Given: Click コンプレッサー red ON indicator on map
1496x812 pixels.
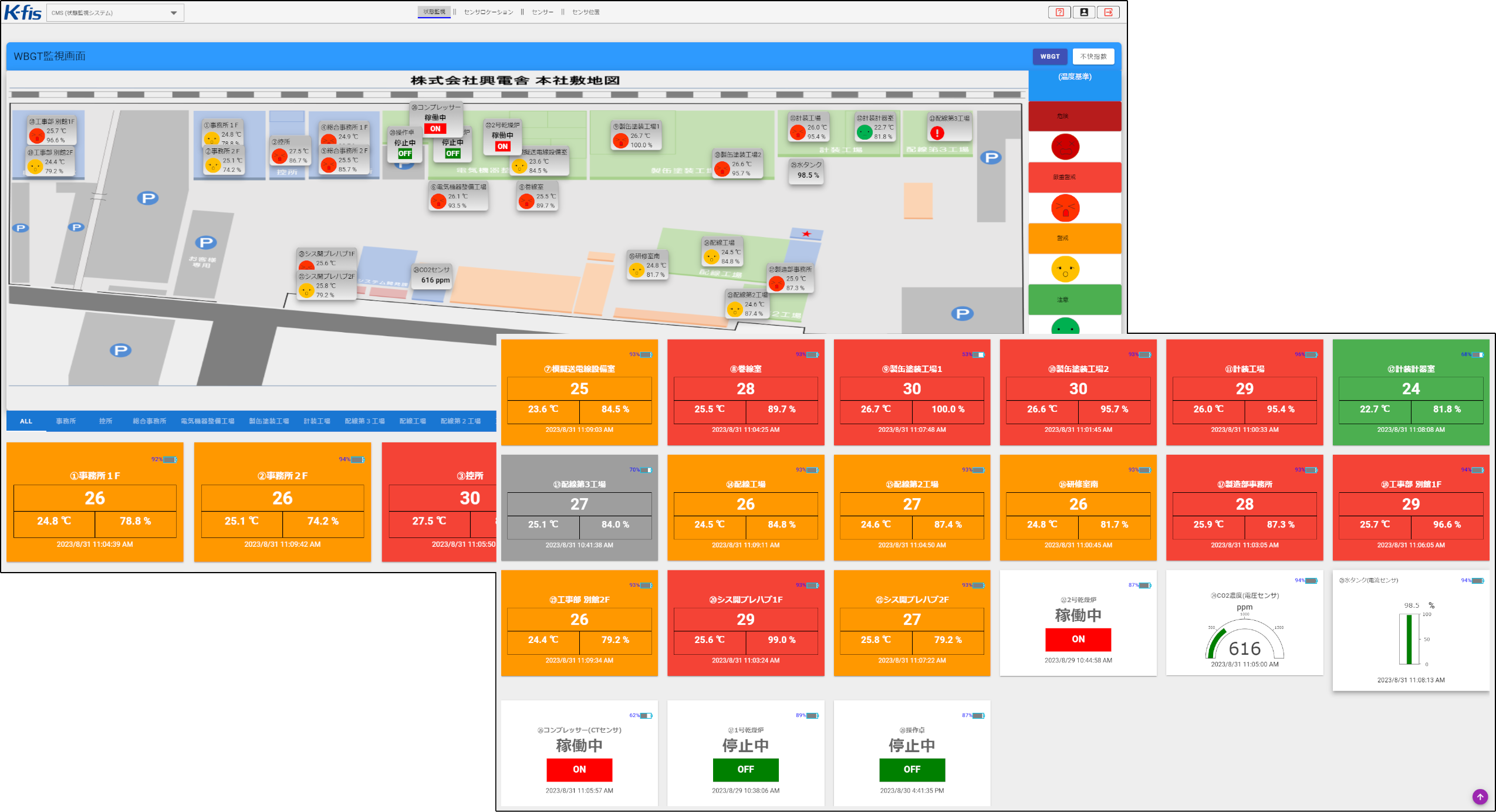Looking at the screenshot, I should click(x=435, y=128).
